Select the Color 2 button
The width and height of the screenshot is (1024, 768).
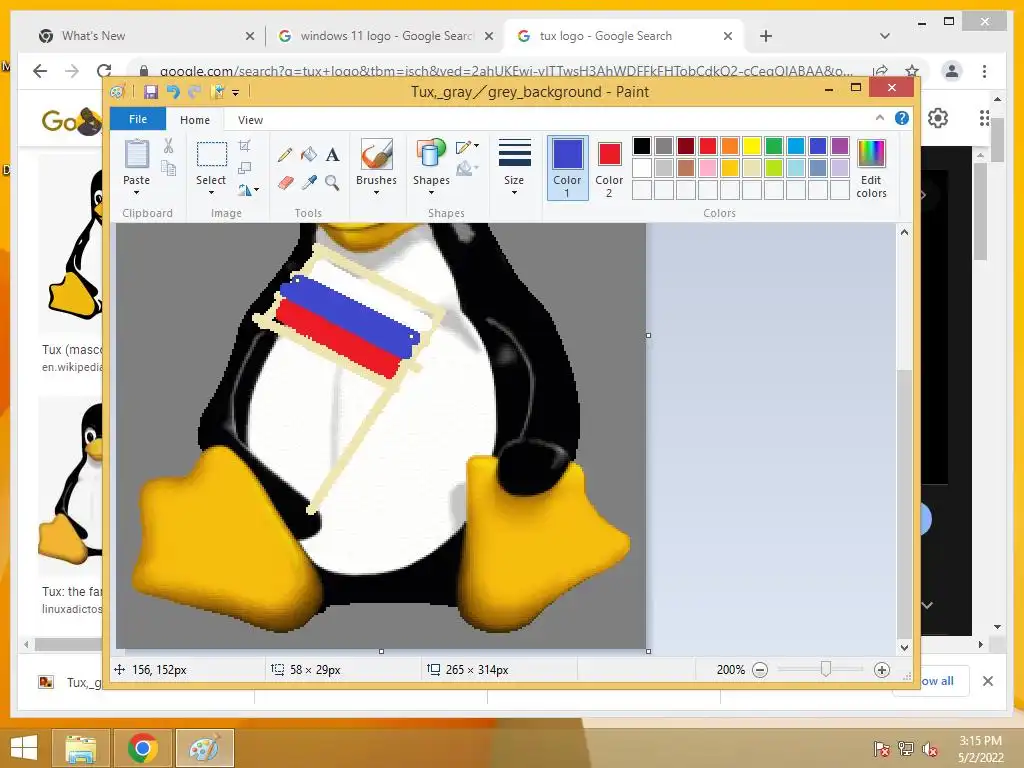pos(609,167)
